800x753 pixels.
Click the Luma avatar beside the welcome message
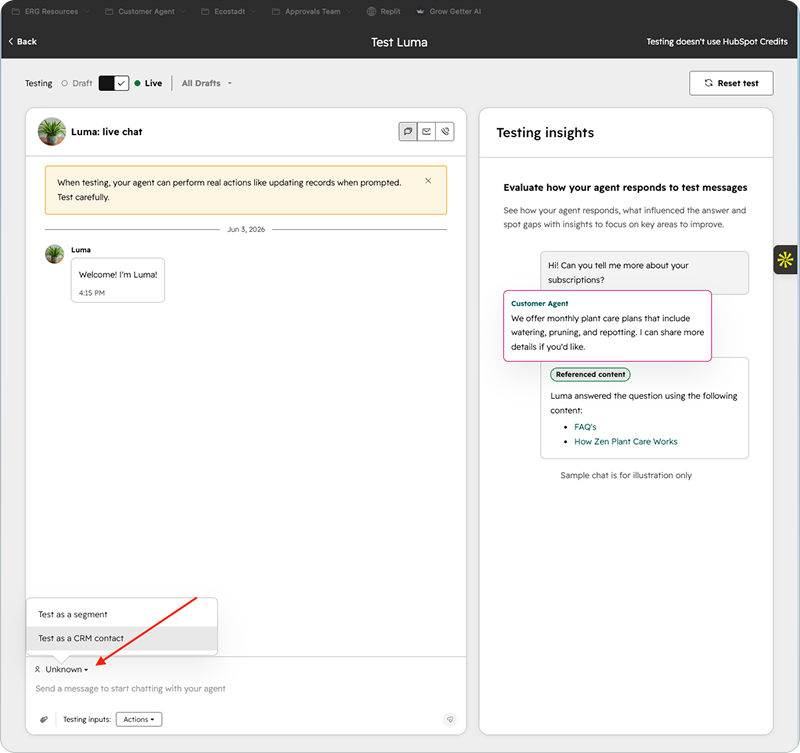[x=55, y=254]
